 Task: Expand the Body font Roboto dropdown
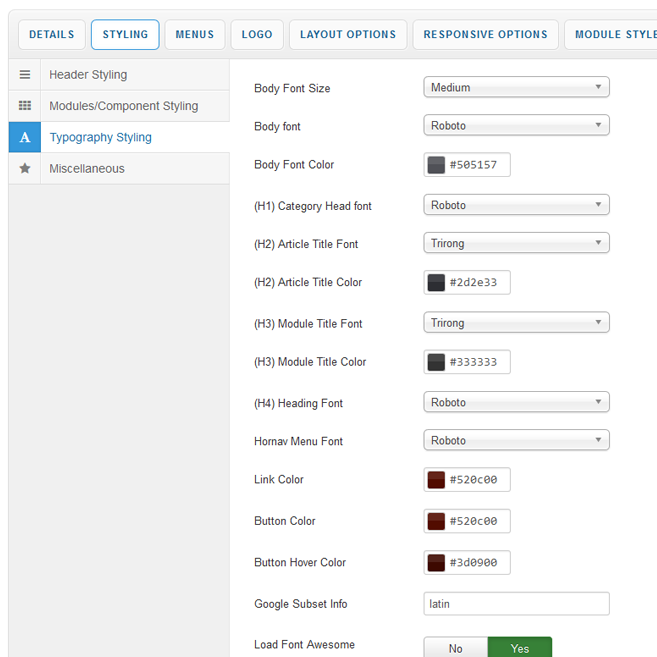tap(516, 126)
